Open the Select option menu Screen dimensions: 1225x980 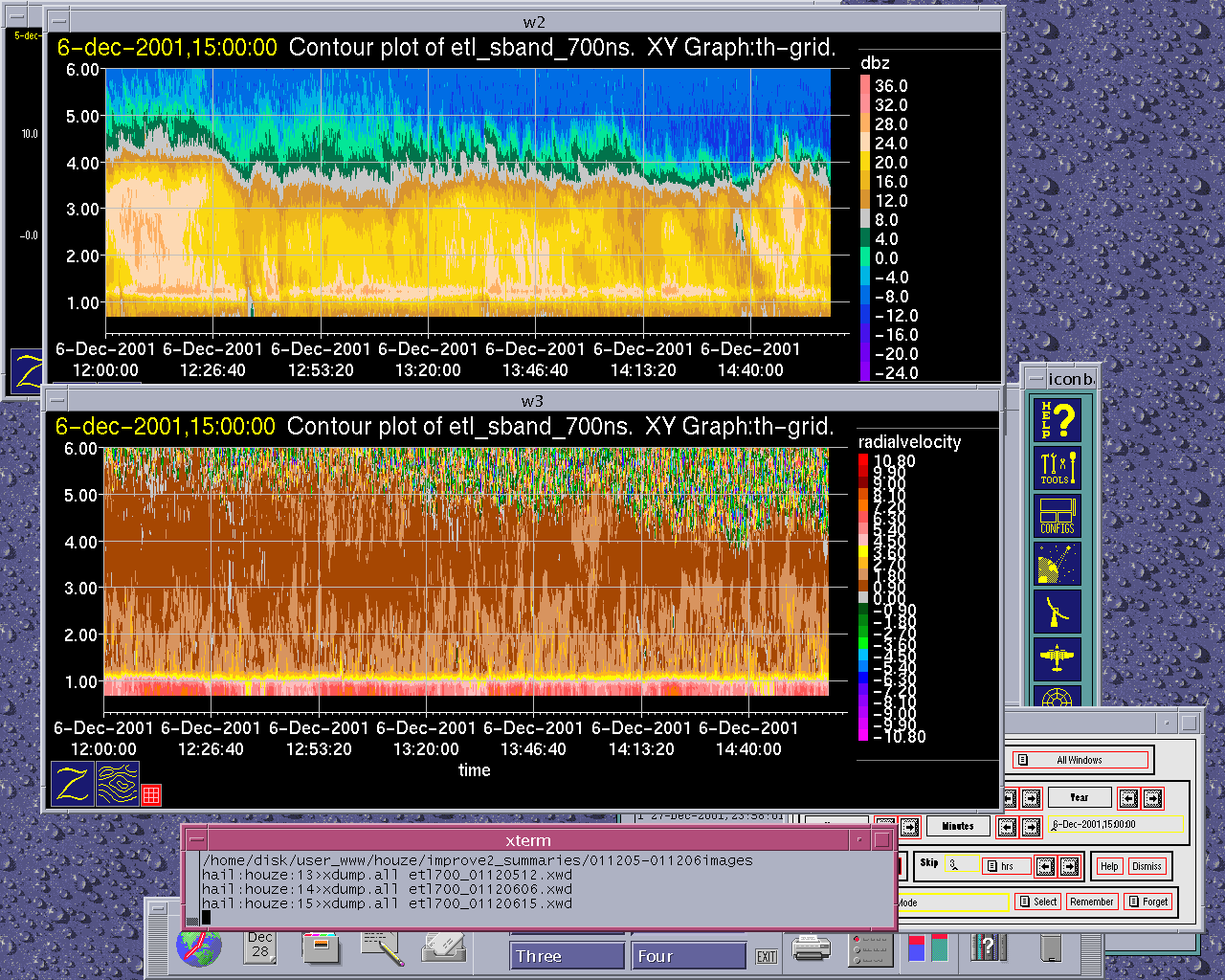coord(1038,902)
